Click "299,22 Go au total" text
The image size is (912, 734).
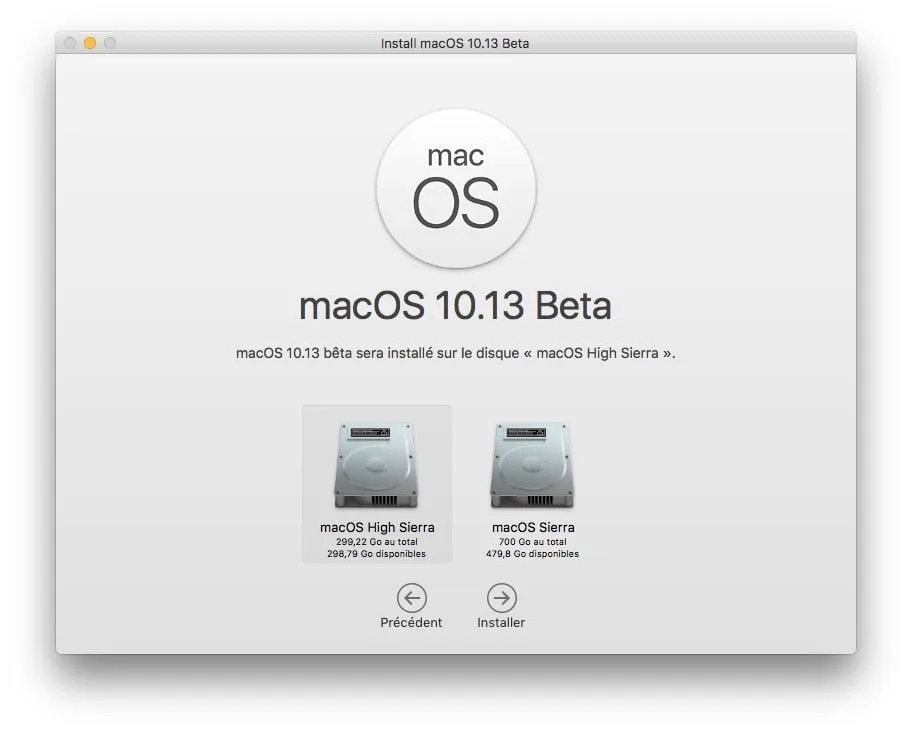tap(377, 541)
